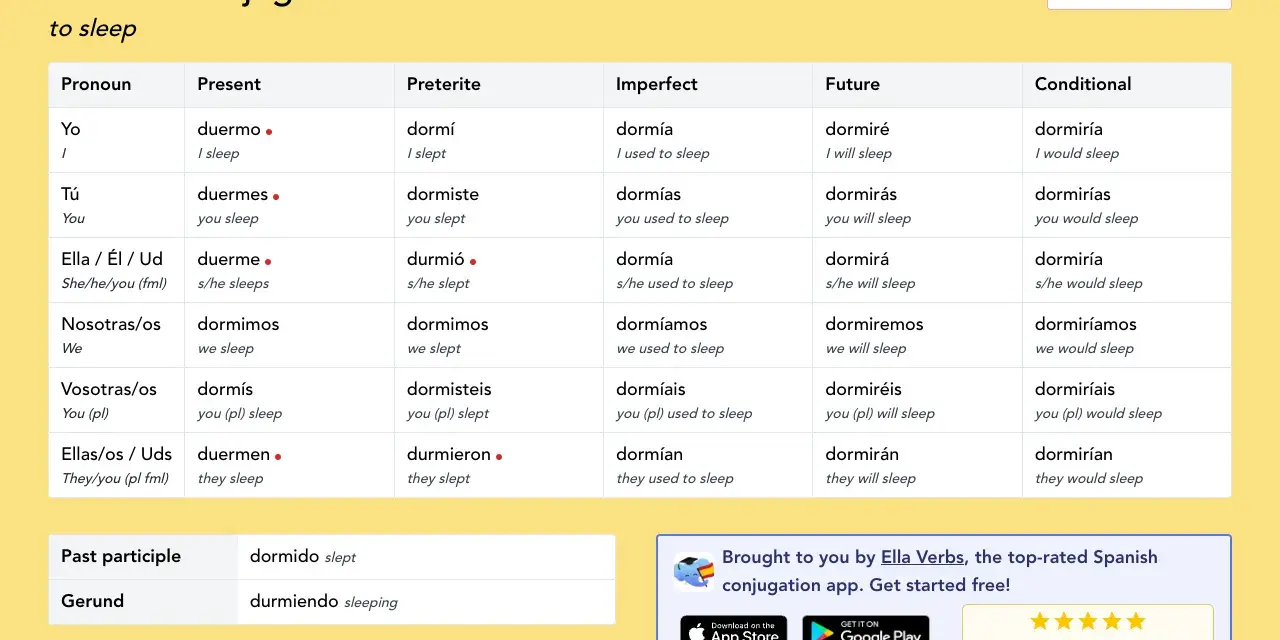Image resolution: width=1280 pixels, height=640 pixels.
Task: Click the word dormido
Action: click(284, 556)
